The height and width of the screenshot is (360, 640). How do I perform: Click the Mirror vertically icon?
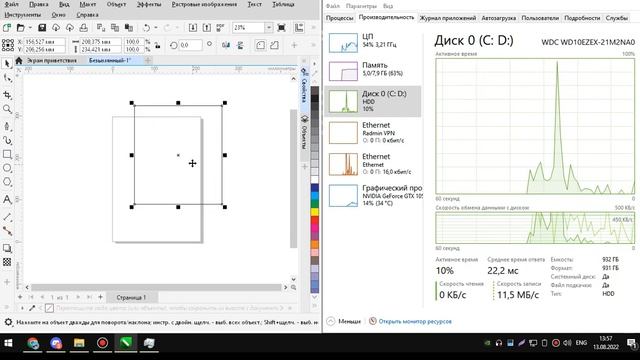240,45
